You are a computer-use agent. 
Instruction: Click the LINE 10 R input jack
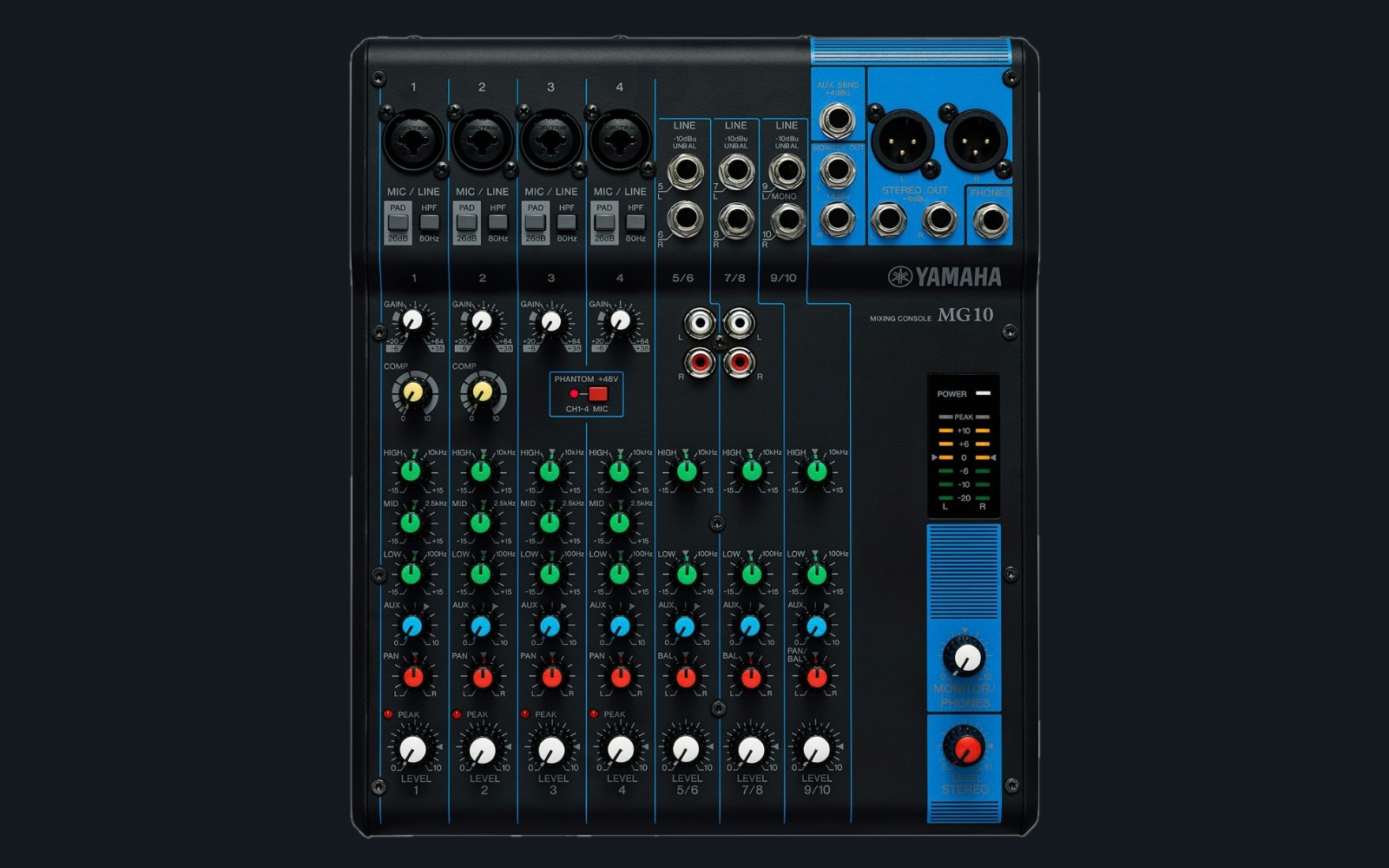(x=787, y=220)
